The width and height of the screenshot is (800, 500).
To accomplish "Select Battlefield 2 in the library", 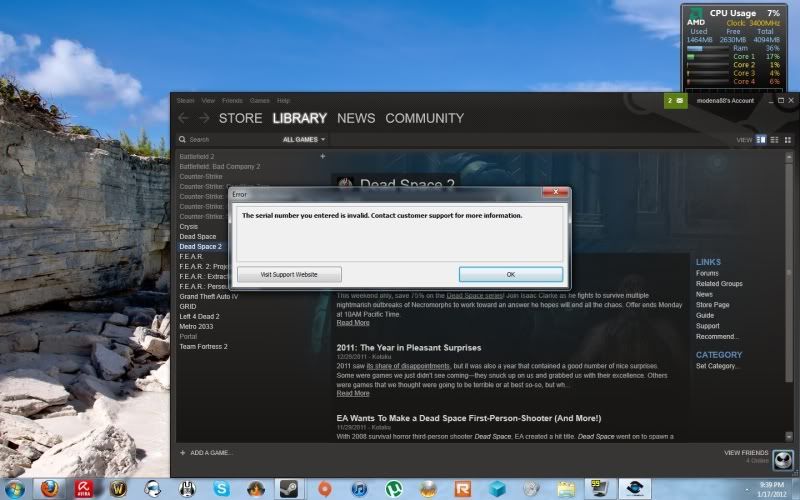I will [197, 157].
